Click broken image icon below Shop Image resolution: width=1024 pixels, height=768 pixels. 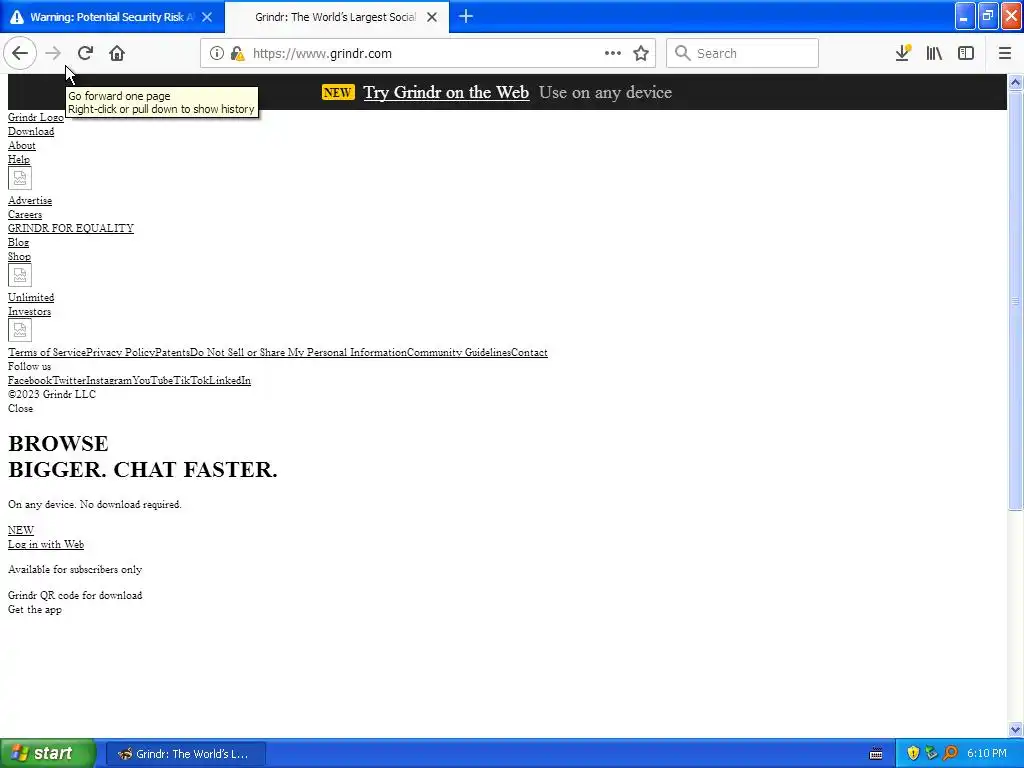coord(20,275)
